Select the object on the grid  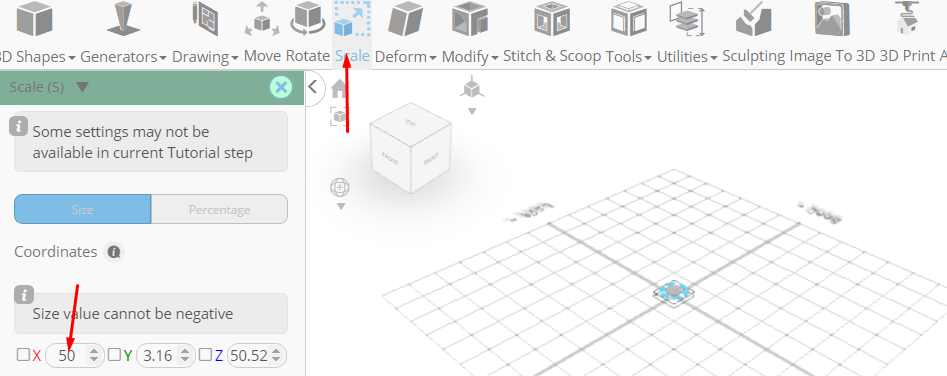(x=673, y=292)
